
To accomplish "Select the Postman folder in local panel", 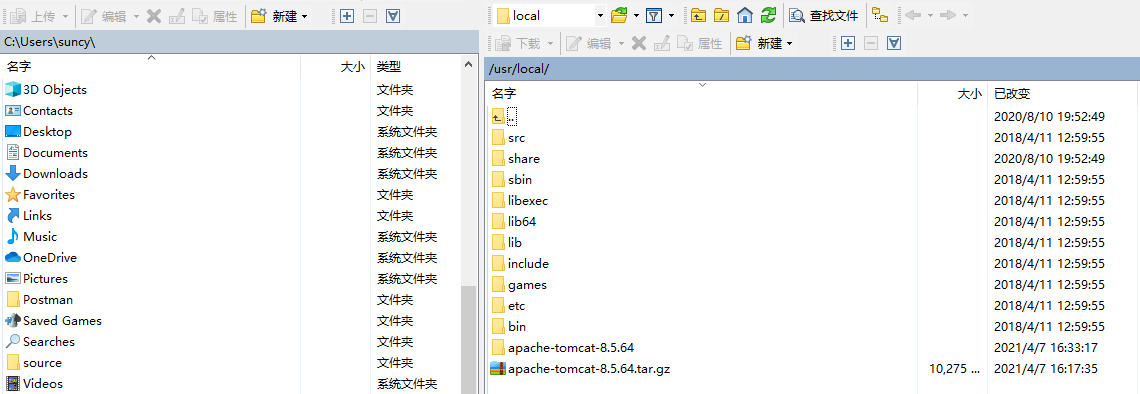I will [x=39, y=300].
